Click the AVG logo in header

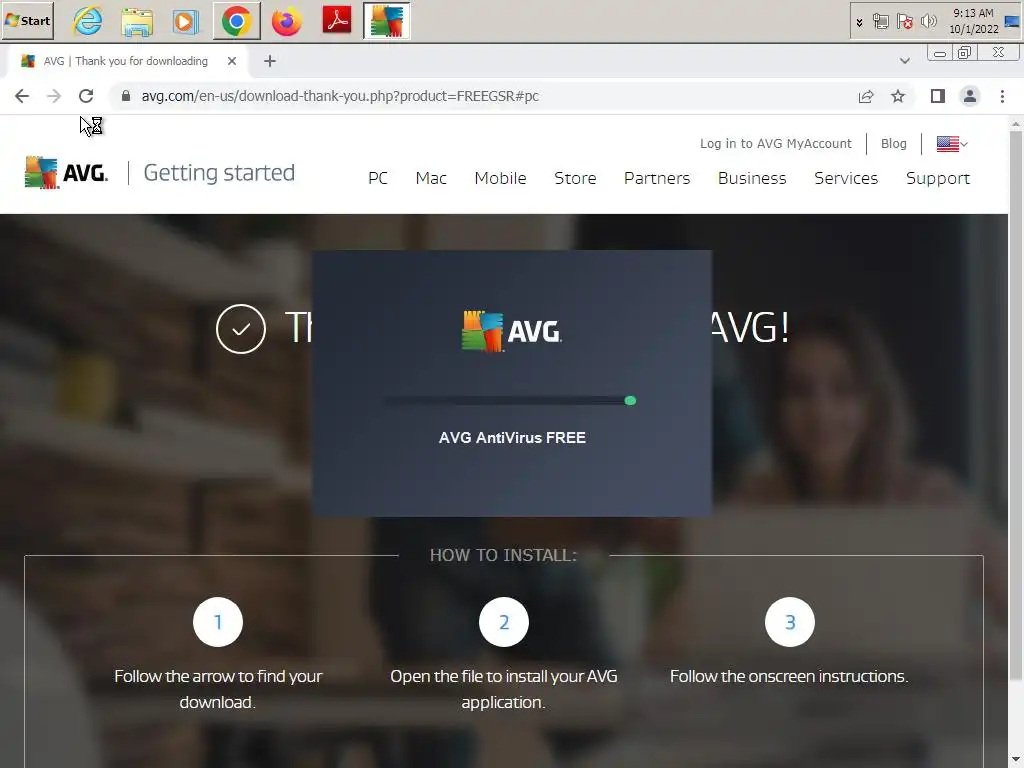click(x=66, y=172)
